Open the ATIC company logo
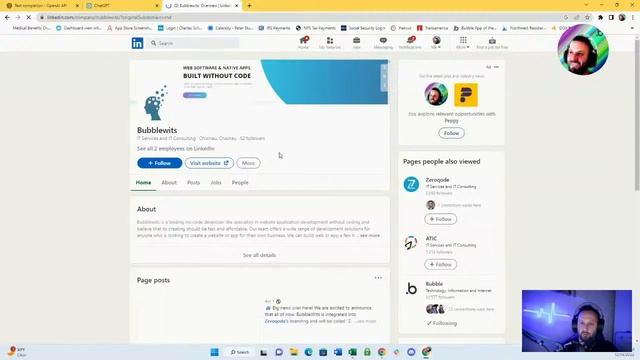The height and width of the screenshot is (360, 640). point(411,243)
